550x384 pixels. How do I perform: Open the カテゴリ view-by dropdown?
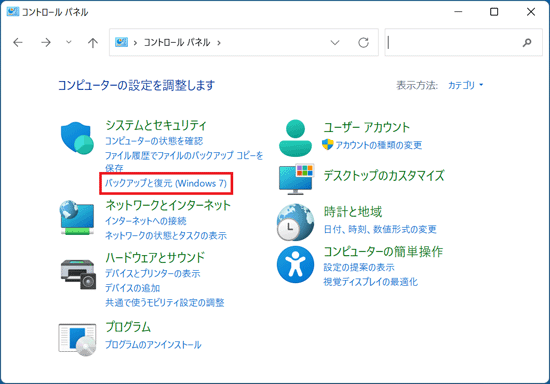tap(465, 85)
